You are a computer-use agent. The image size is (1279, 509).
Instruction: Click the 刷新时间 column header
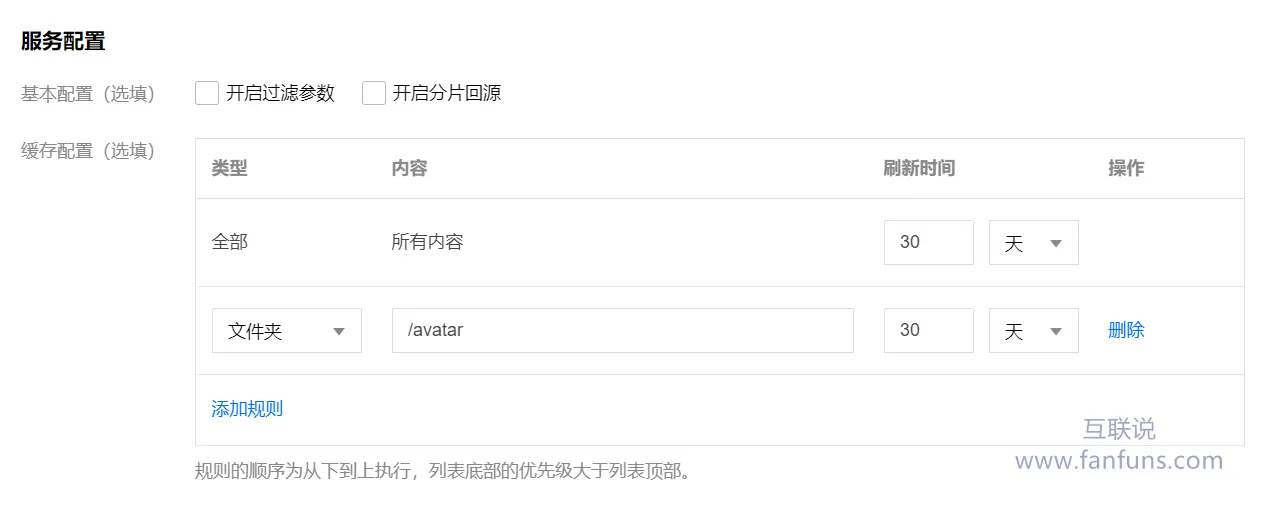click(920, 168)
